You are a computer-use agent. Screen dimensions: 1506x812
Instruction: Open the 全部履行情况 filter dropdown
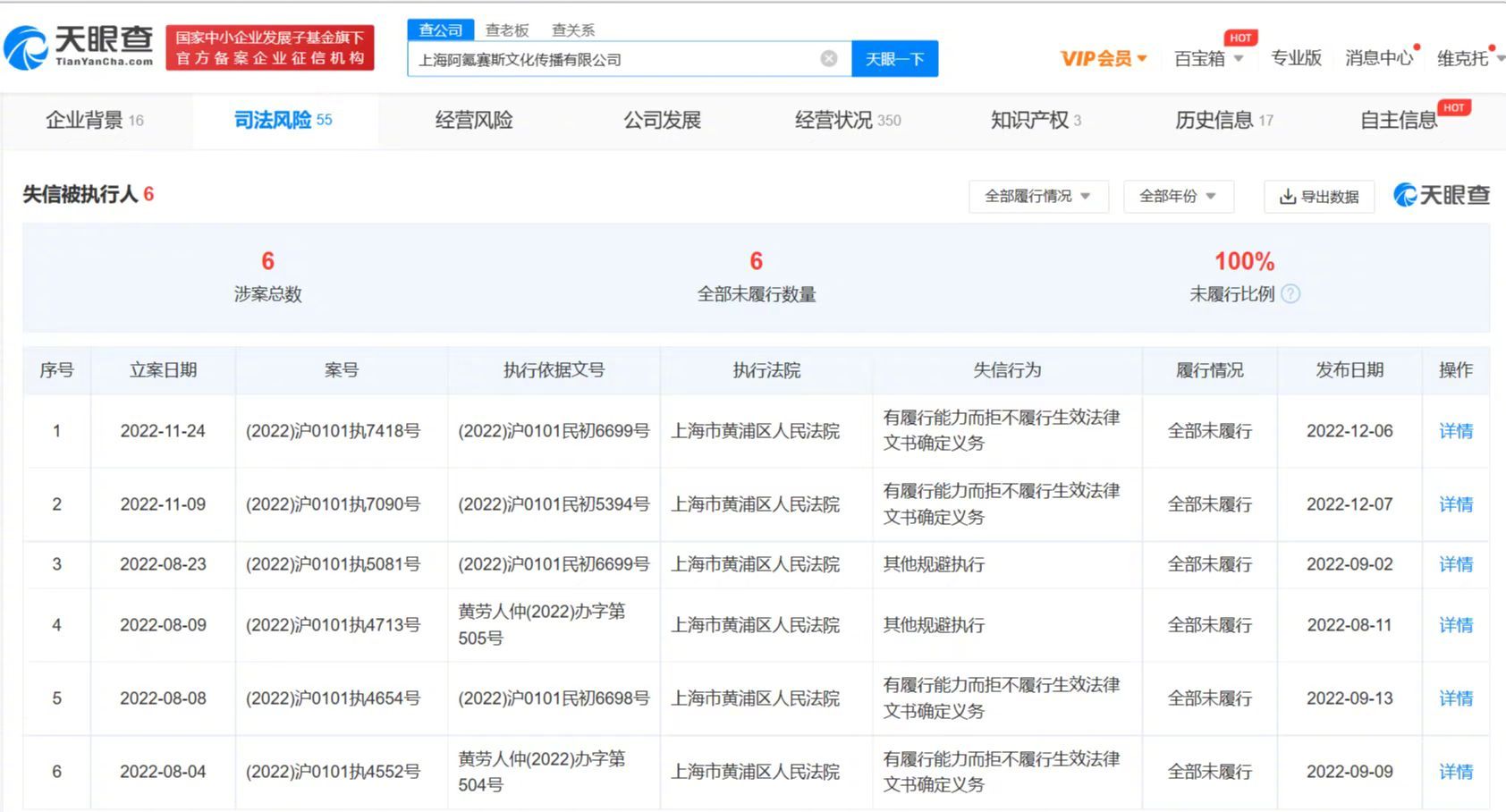[1037, 197]
